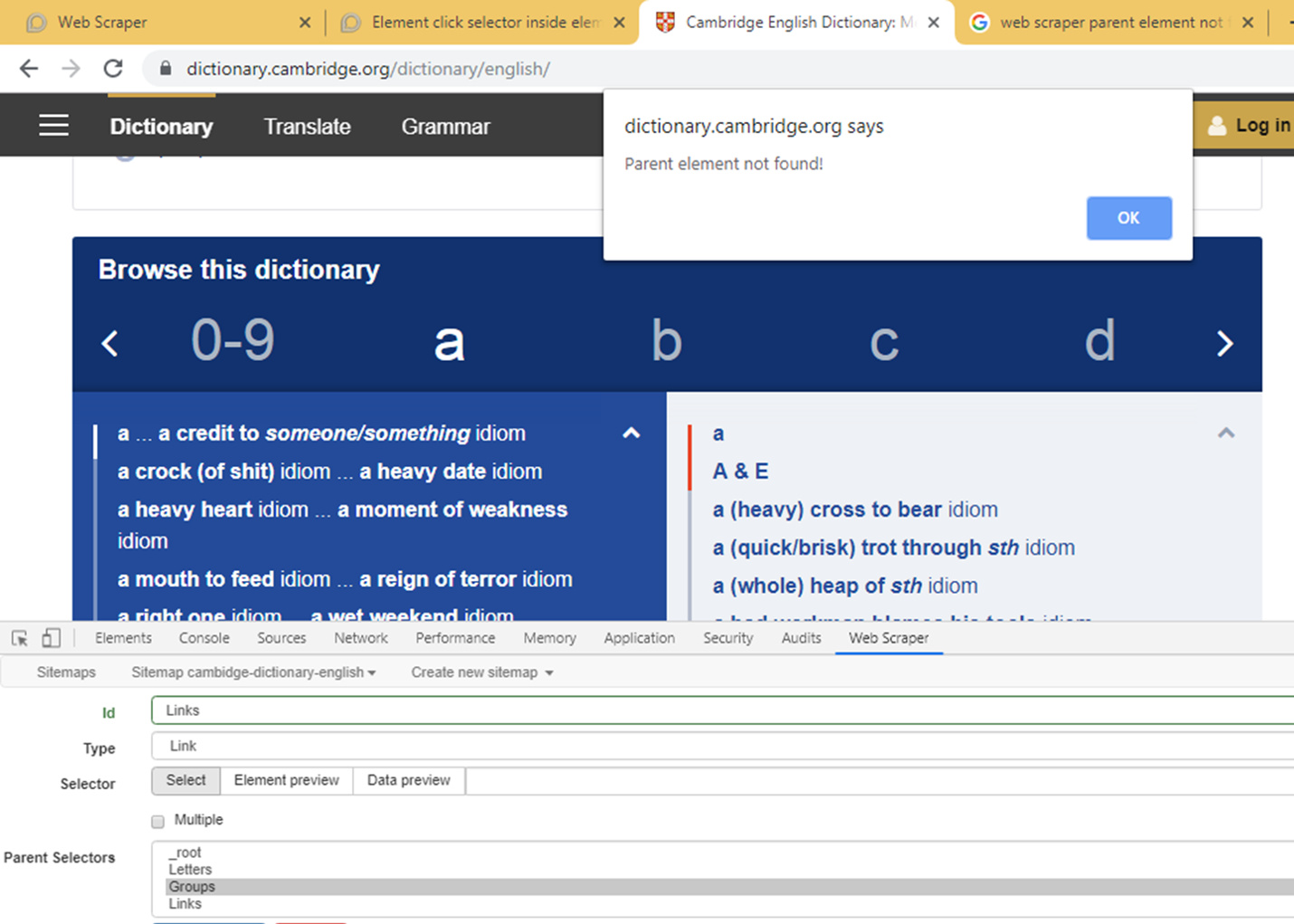Select the inspect element picker tool
This screenshot has width=1294, height=924.
pyautogui.click(x=18, y=638)
